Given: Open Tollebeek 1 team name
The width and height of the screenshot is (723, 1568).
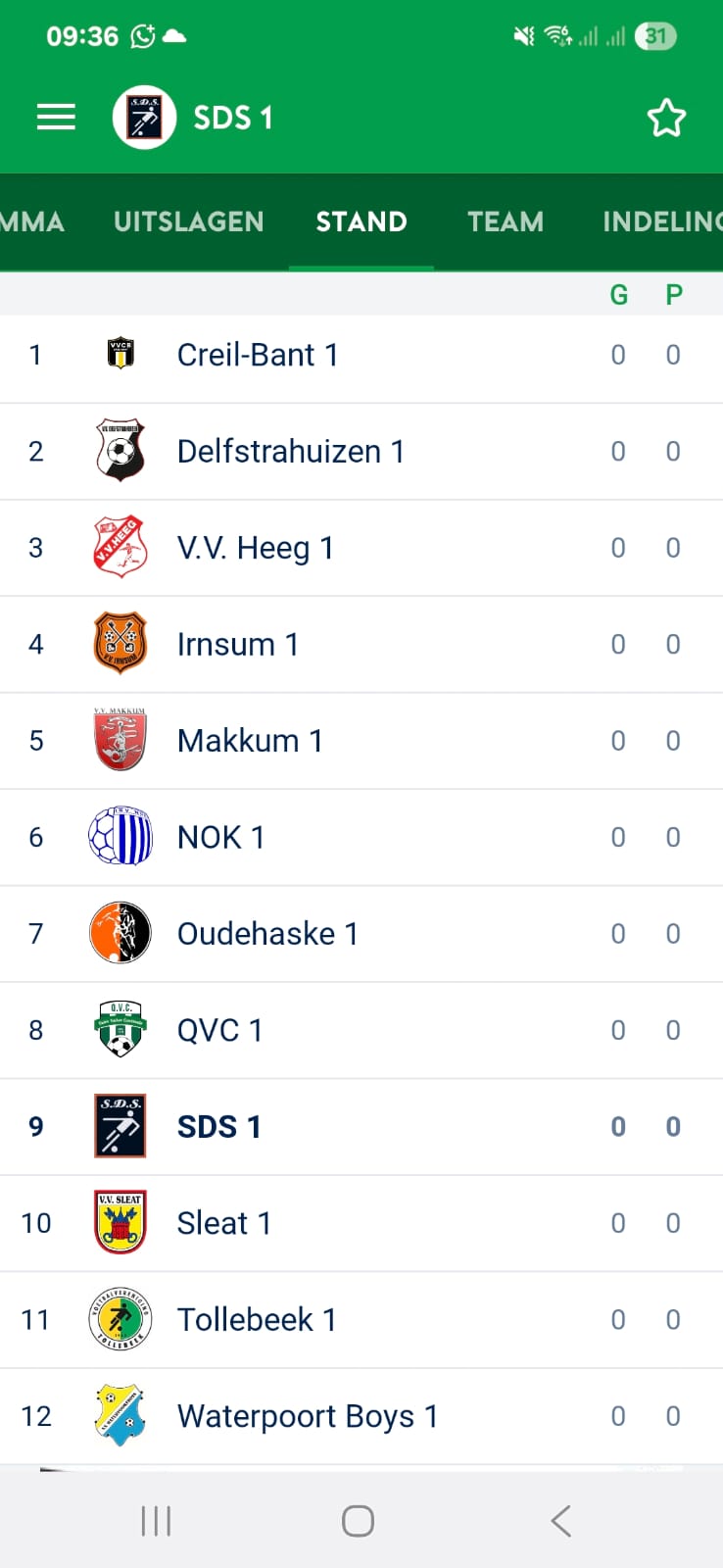Looking at the screenshot, I should click(257, 1320).
